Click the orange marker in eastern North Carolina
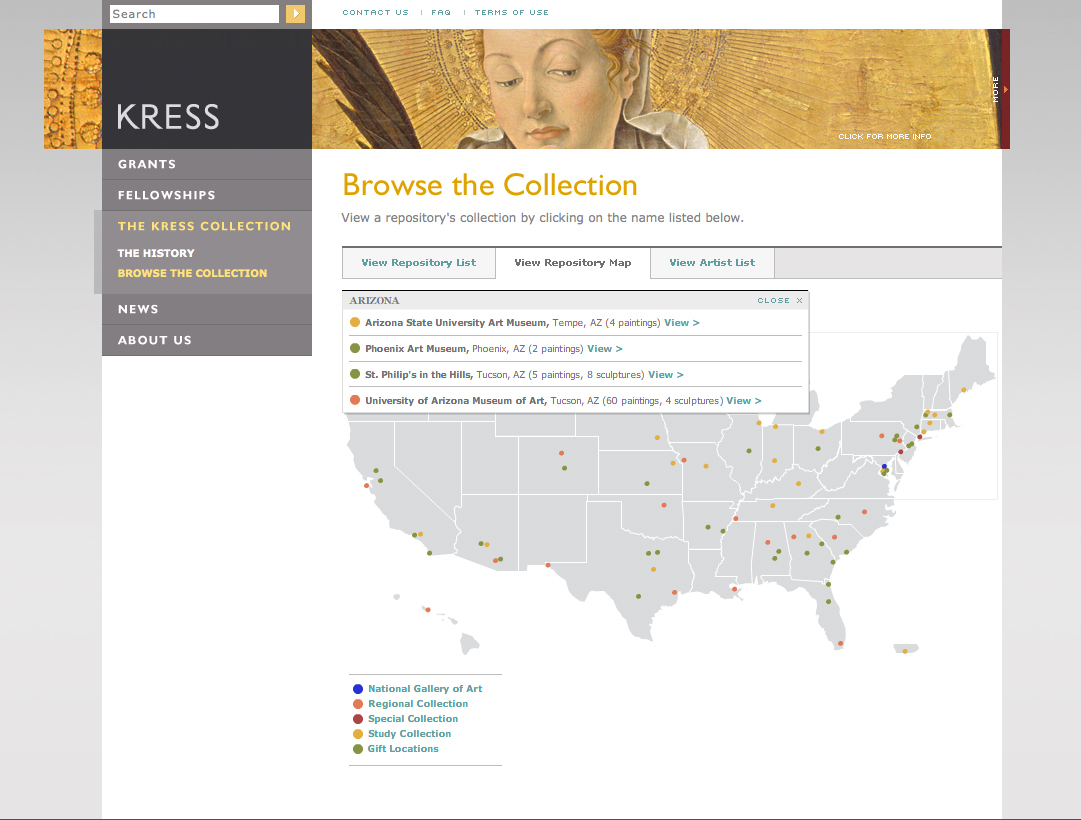The height and width of the screenshot is (820, 1081). pyautogui.click(x=865, y=512)
